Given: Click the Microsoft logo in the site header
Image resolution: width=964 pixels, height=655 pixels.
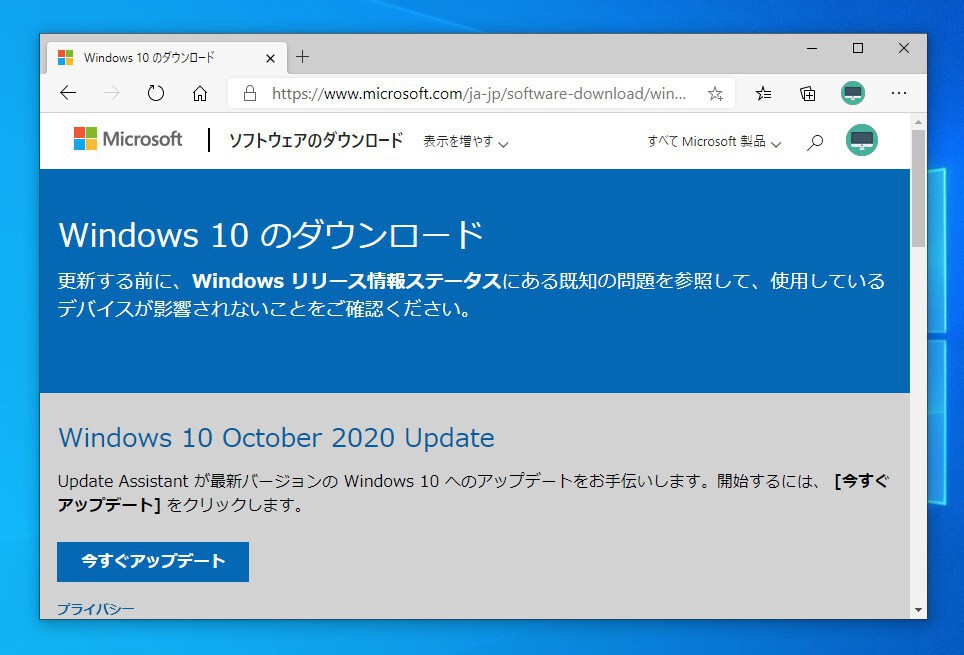Looking at the screenshot, I should coord(128,139).
